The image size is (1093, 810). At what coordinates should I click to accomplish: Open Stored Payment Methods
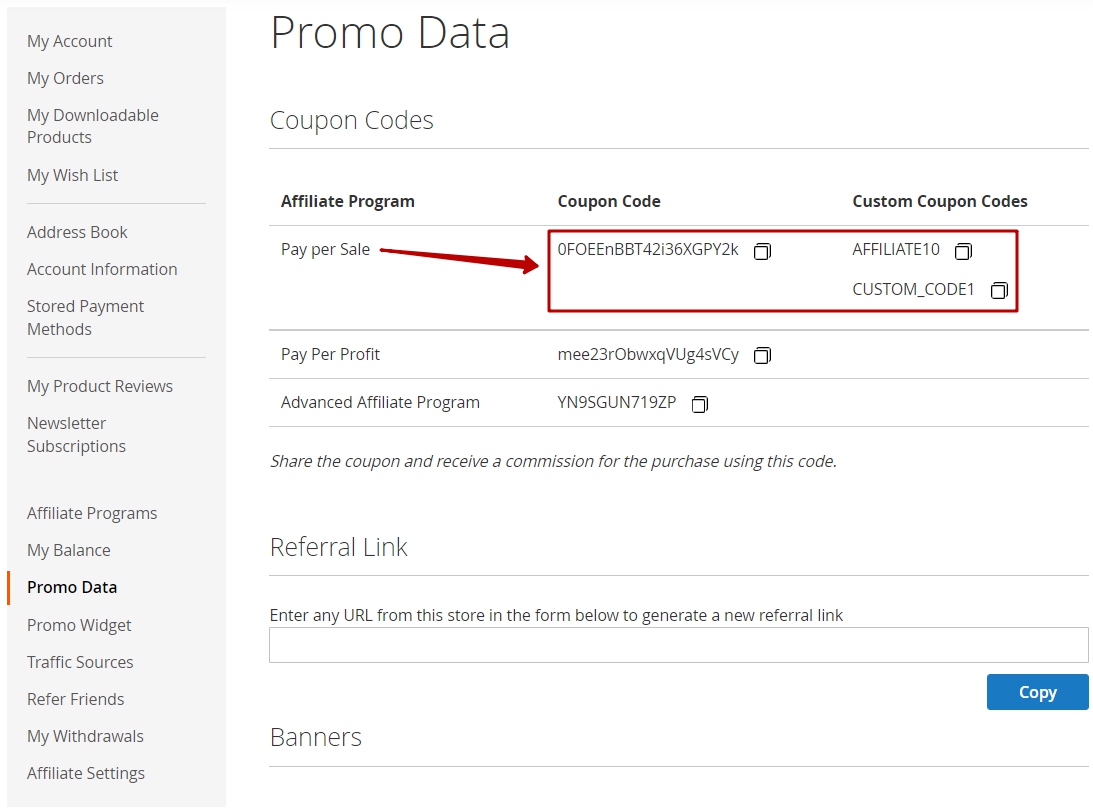86,317
